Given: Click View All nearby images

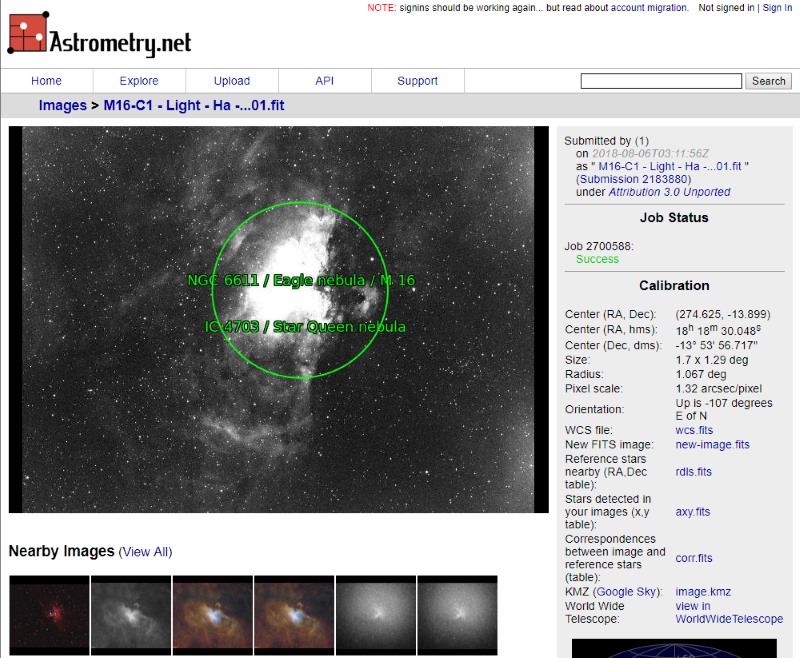Looking at the screenshot, I should pyautogui.click(x=145, y=552).
